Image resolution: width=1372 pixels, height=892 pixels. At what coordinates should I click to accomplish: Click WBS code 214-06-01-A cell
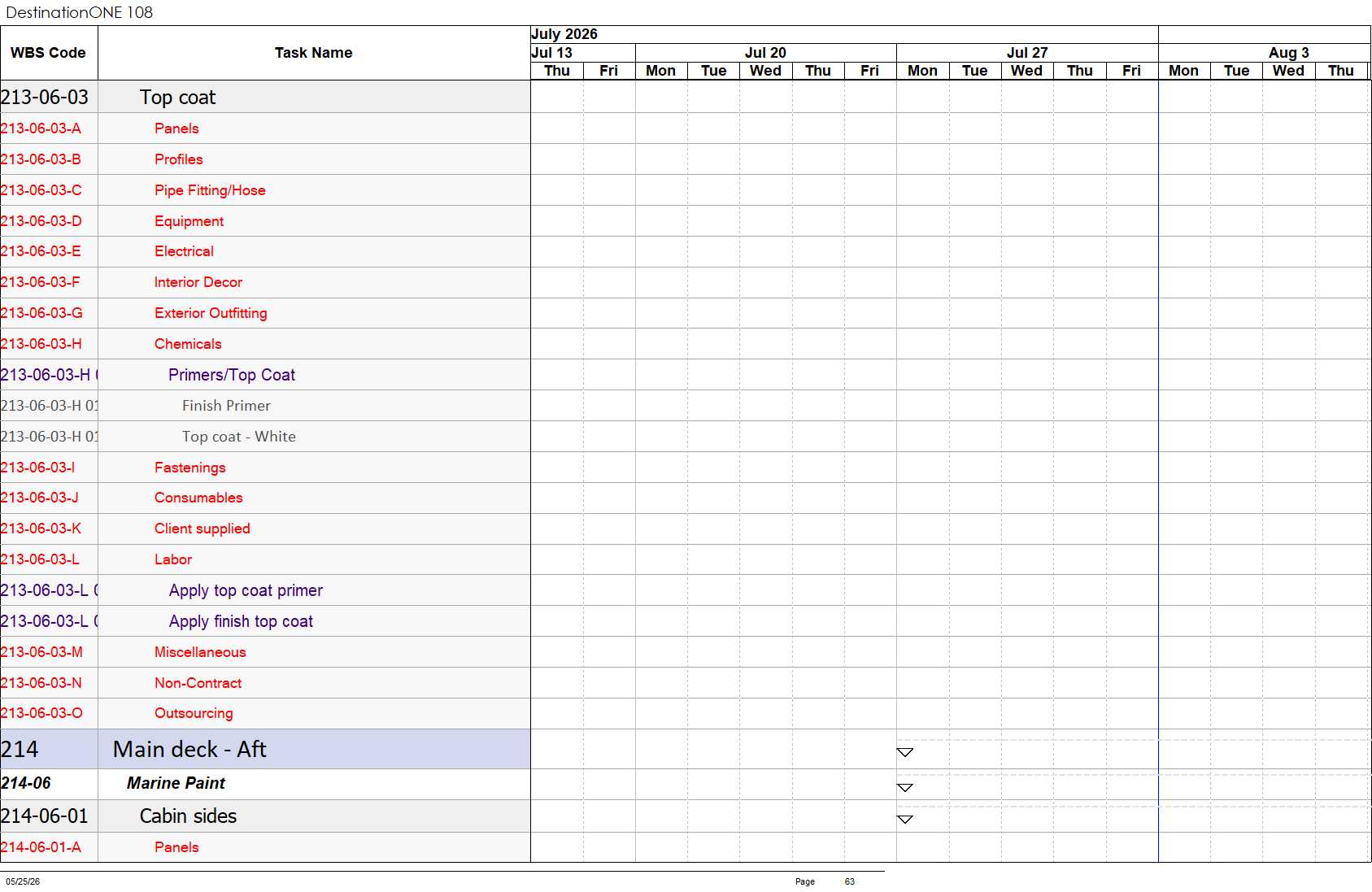[x=49, y=847]
